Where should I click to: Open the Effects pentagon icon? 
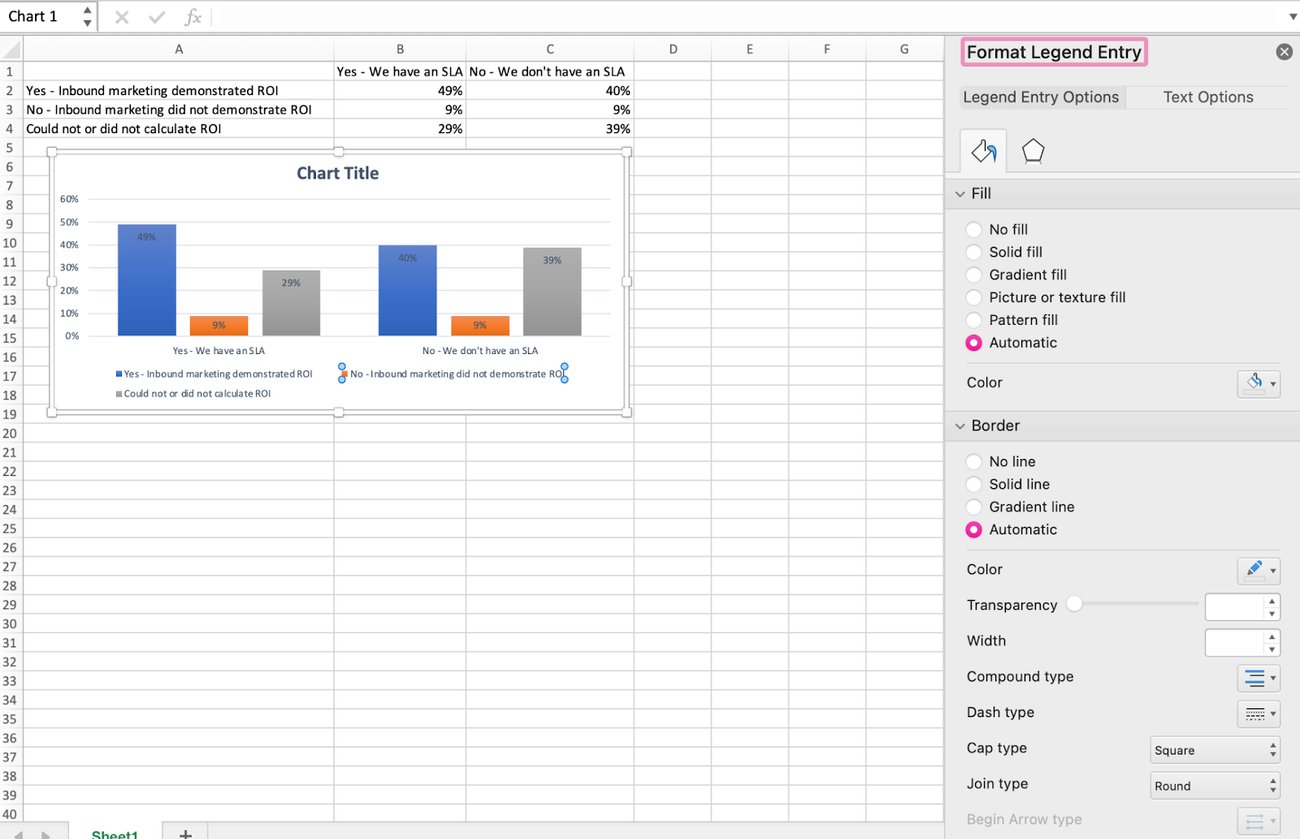[x=1033, y=150]
